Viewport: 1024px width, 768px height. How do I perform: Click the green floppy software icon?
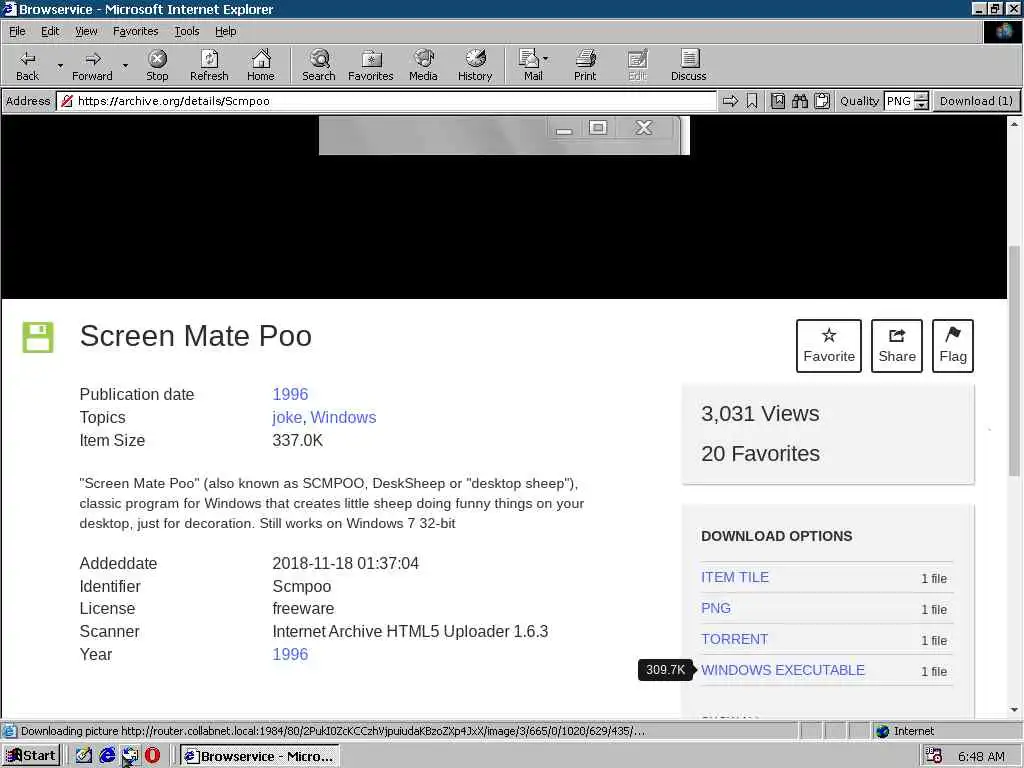(38, 337)
